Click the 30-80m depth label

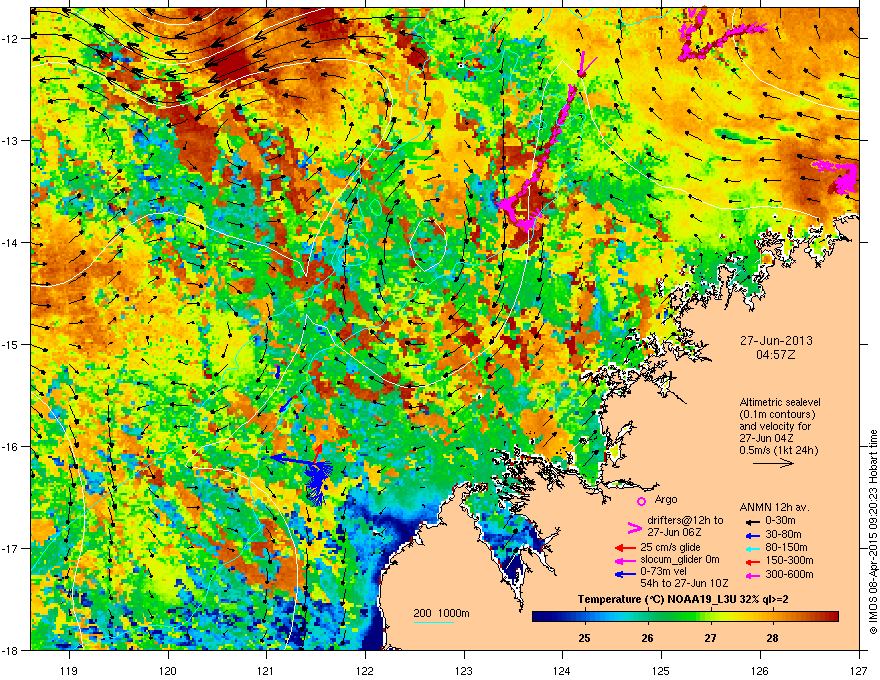coord(783,534)
